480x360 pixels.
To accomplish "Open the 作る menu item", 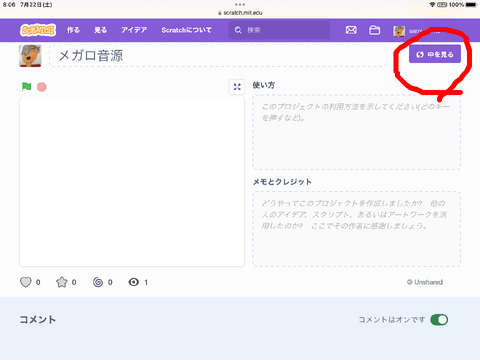I will (73, 30).
